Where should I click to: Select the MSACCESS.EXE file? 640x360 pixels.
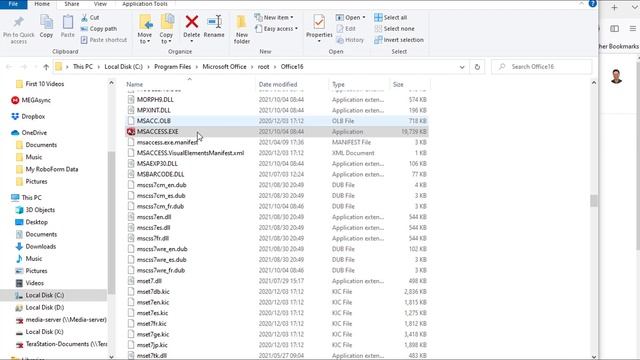pyautogui.click(x=277, y=131)
